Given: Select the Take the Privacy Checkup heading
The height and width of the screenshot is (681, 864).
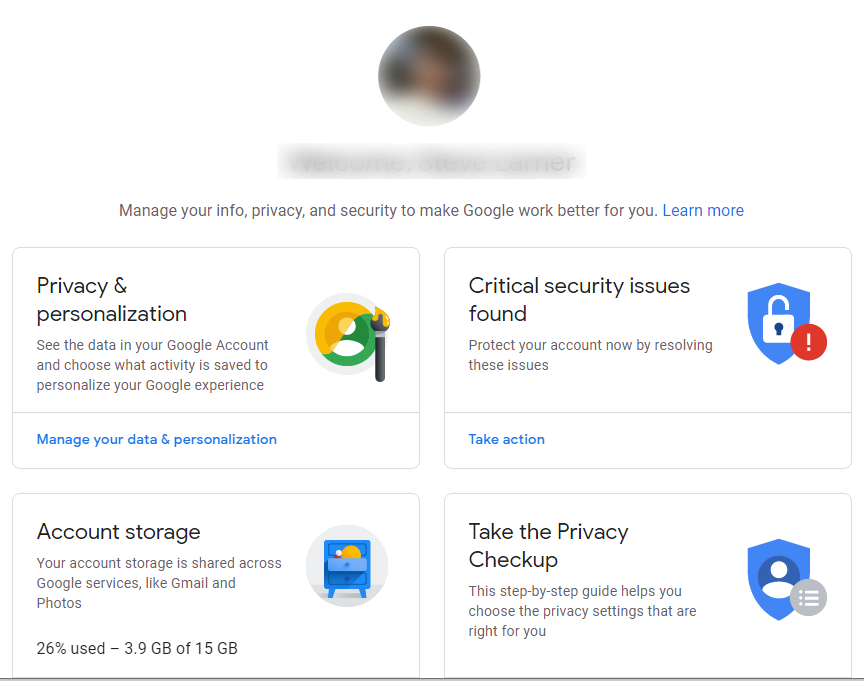Looking at the screenshot, I should click(548, 545).
